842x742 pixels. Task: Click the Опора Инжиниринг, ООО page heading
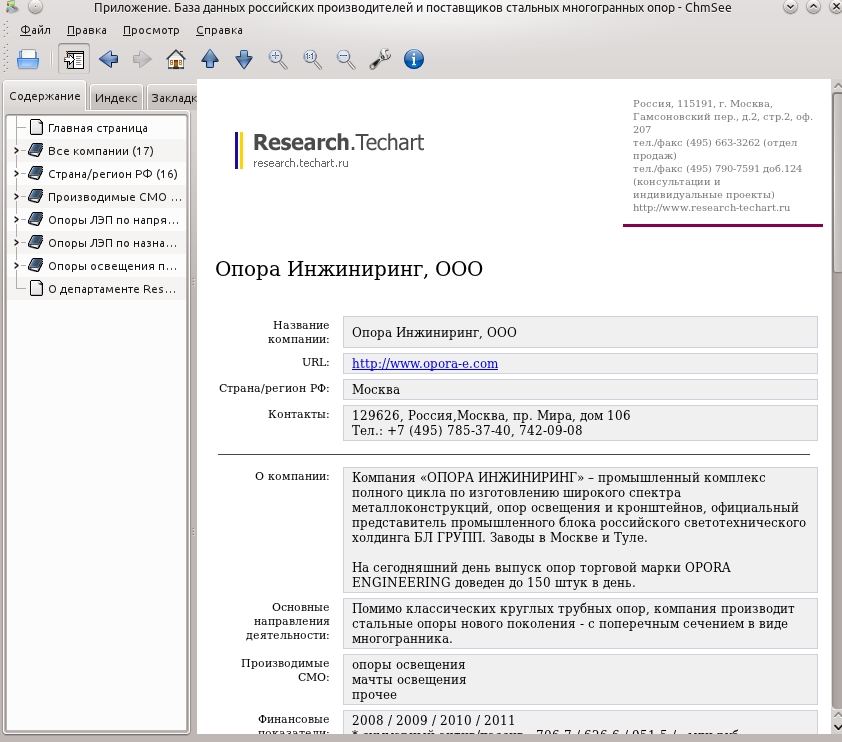click(x=349, y=269)
